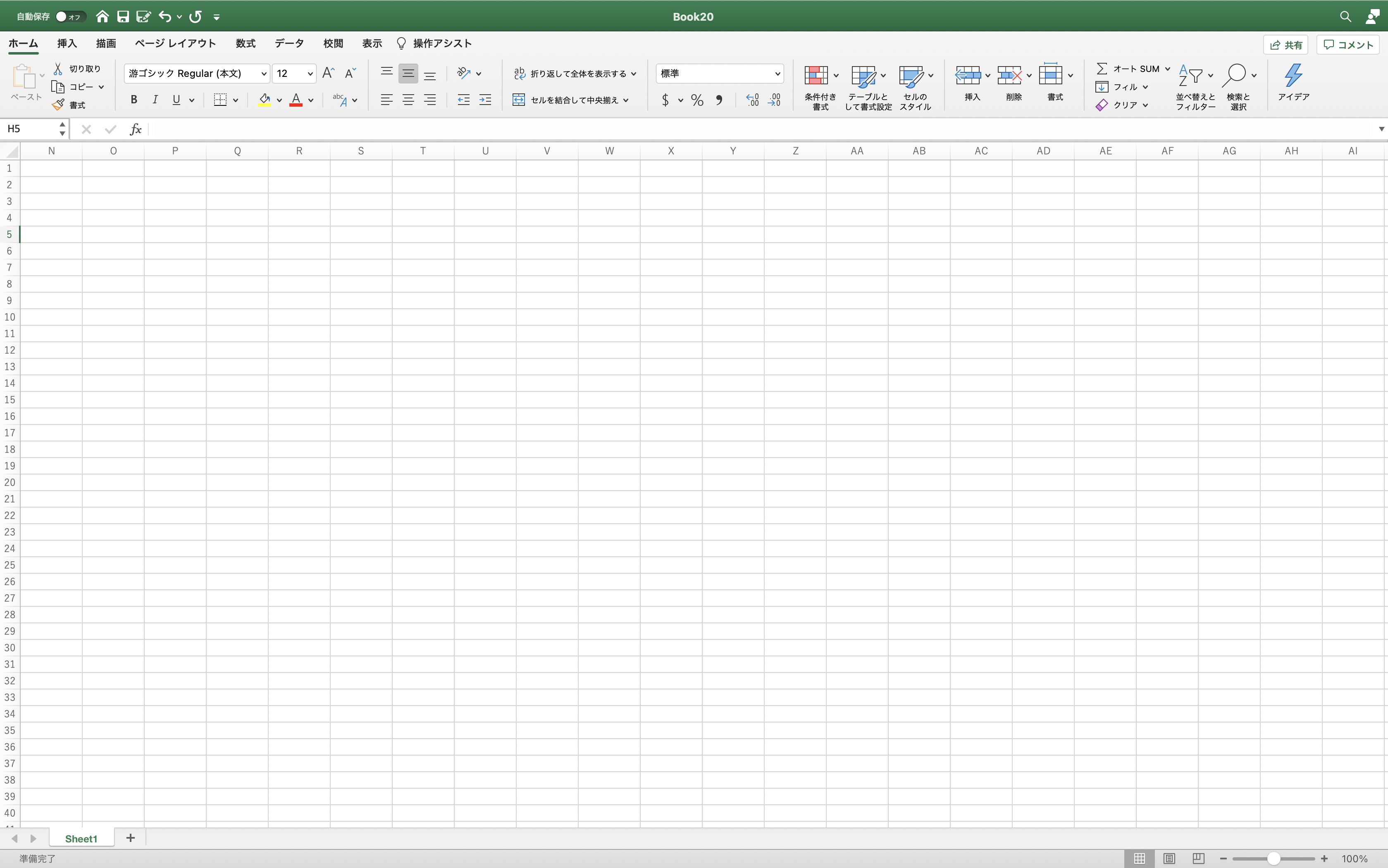
Task: Align text left
Action: (387, 100)
